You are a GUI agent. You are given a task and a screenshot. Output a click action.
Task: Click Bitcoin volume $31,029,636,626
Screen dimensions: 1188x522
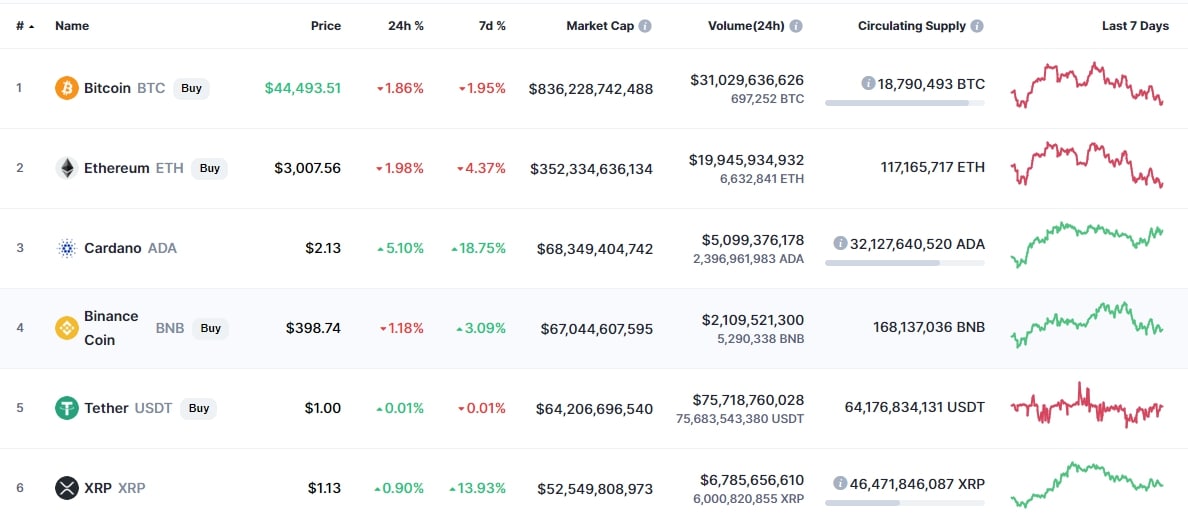747,80
